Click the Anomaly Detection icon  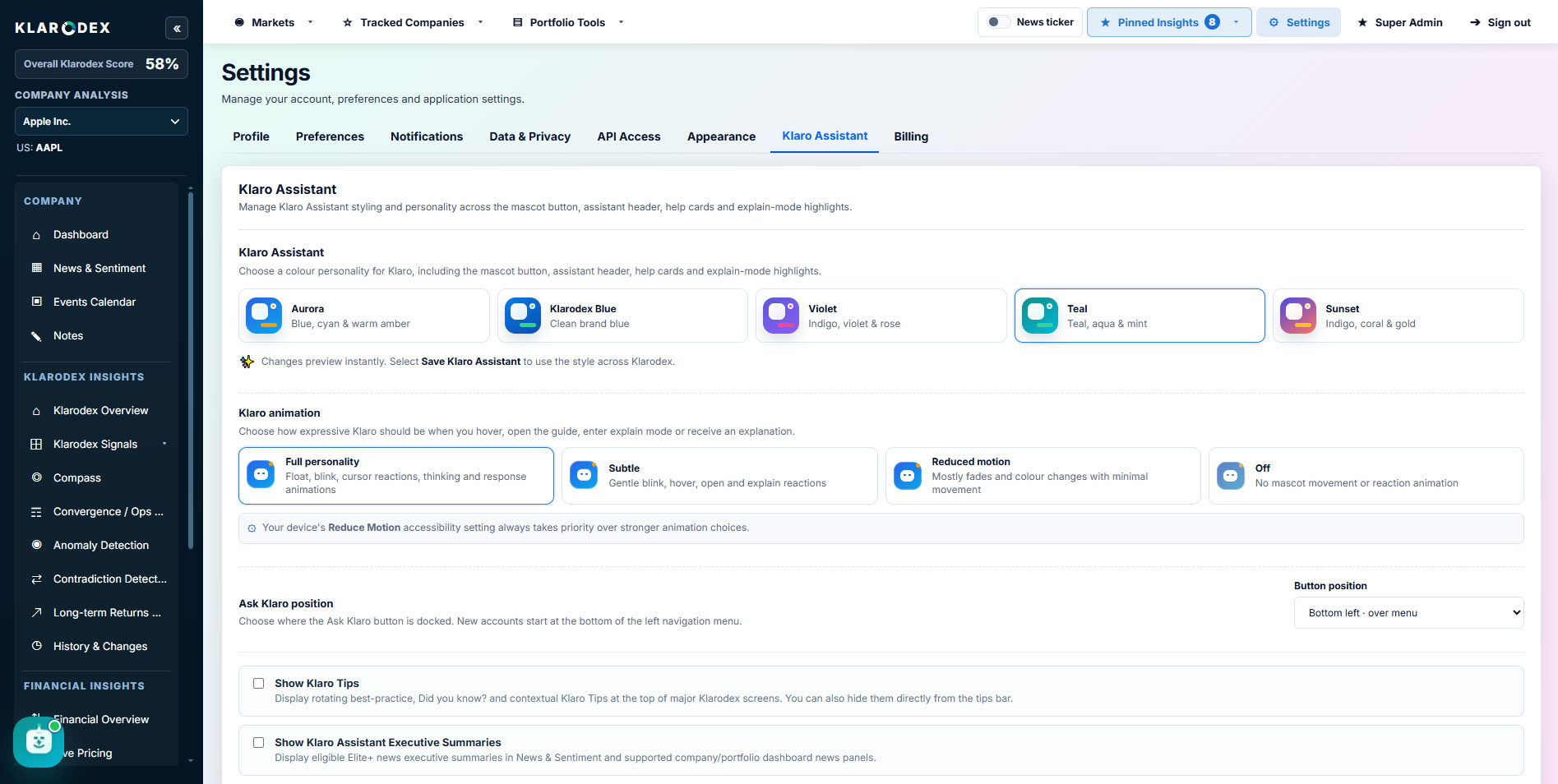tap(36, 545)
